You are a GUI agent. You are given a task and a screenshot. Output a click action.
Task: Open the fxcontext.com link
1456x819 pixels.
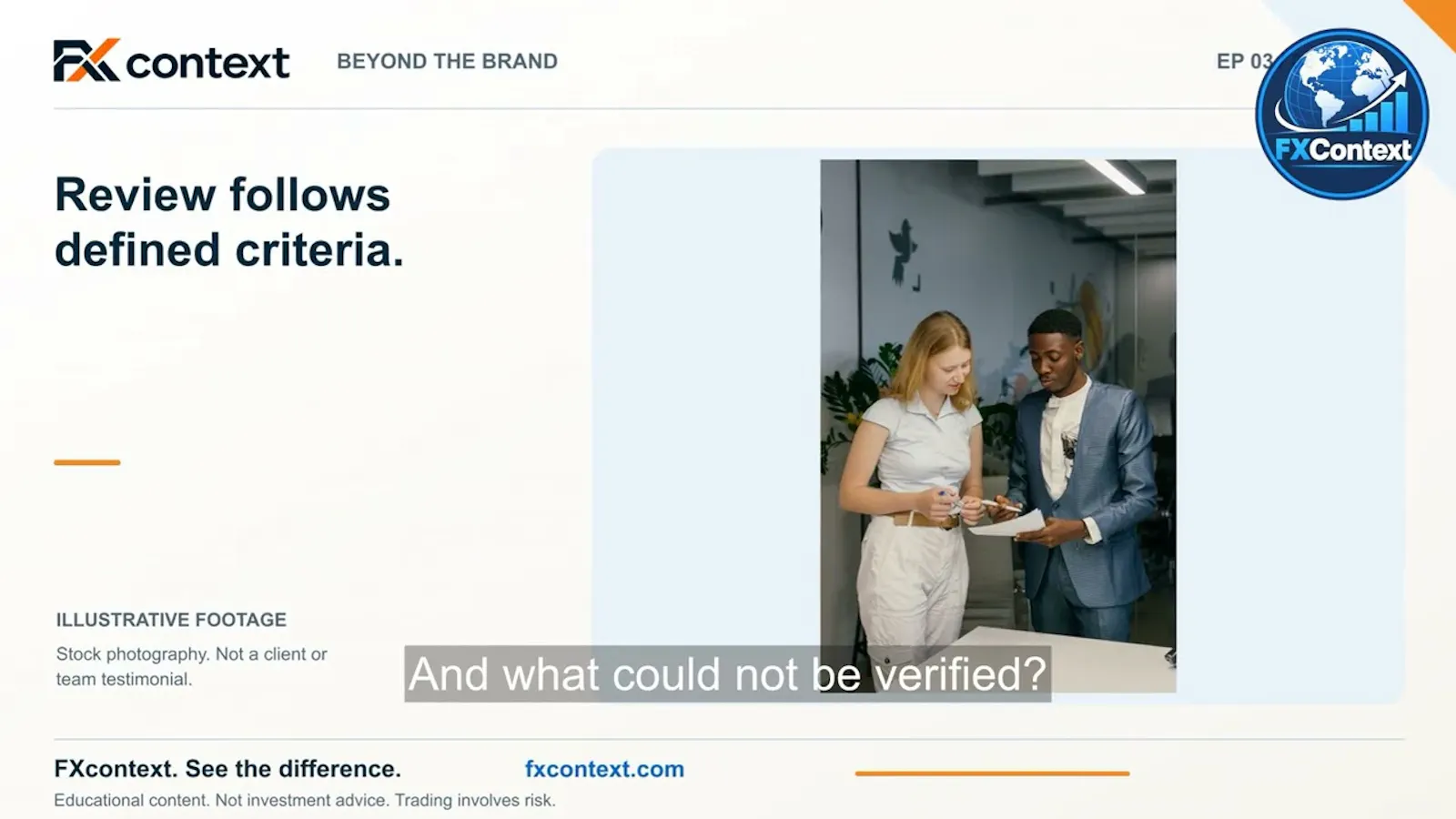tap(604, 769)
